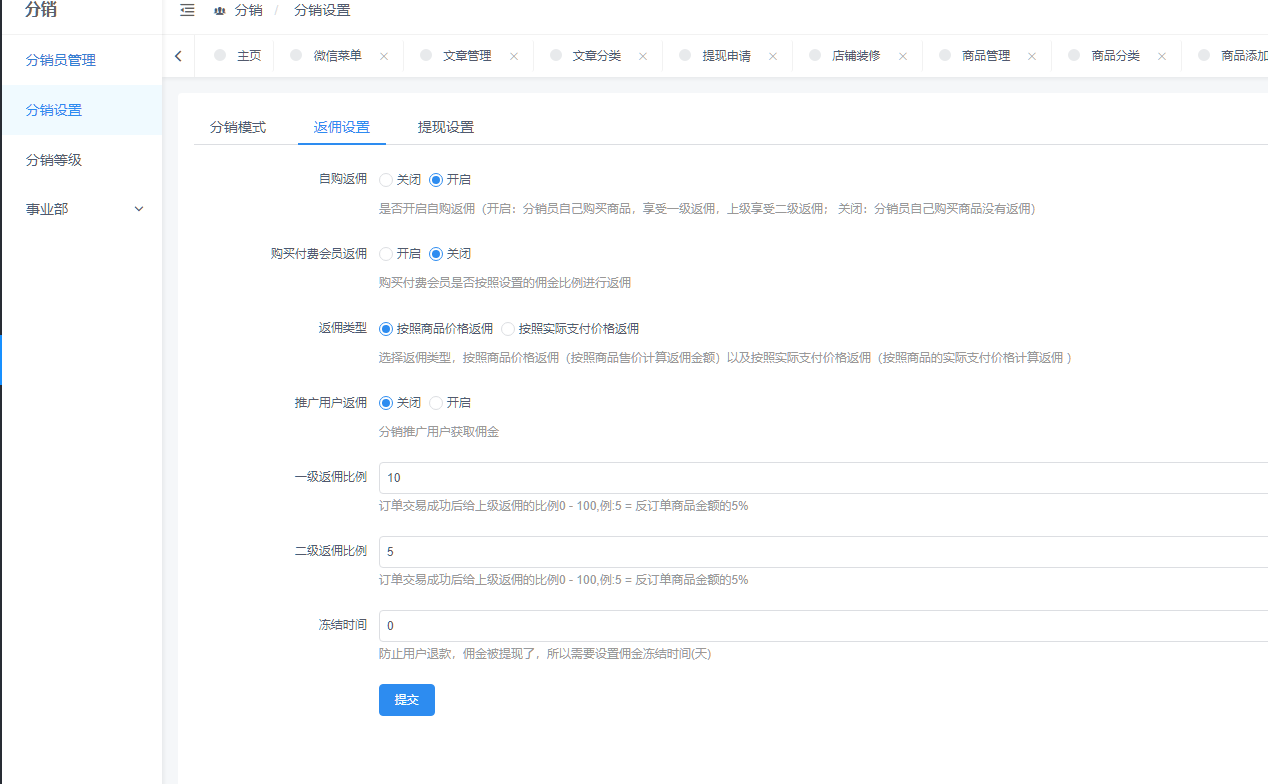This screenshot has height=784, width=1268.
Task: Set 自购返佣 to 关闭
Action: point(386,180)
